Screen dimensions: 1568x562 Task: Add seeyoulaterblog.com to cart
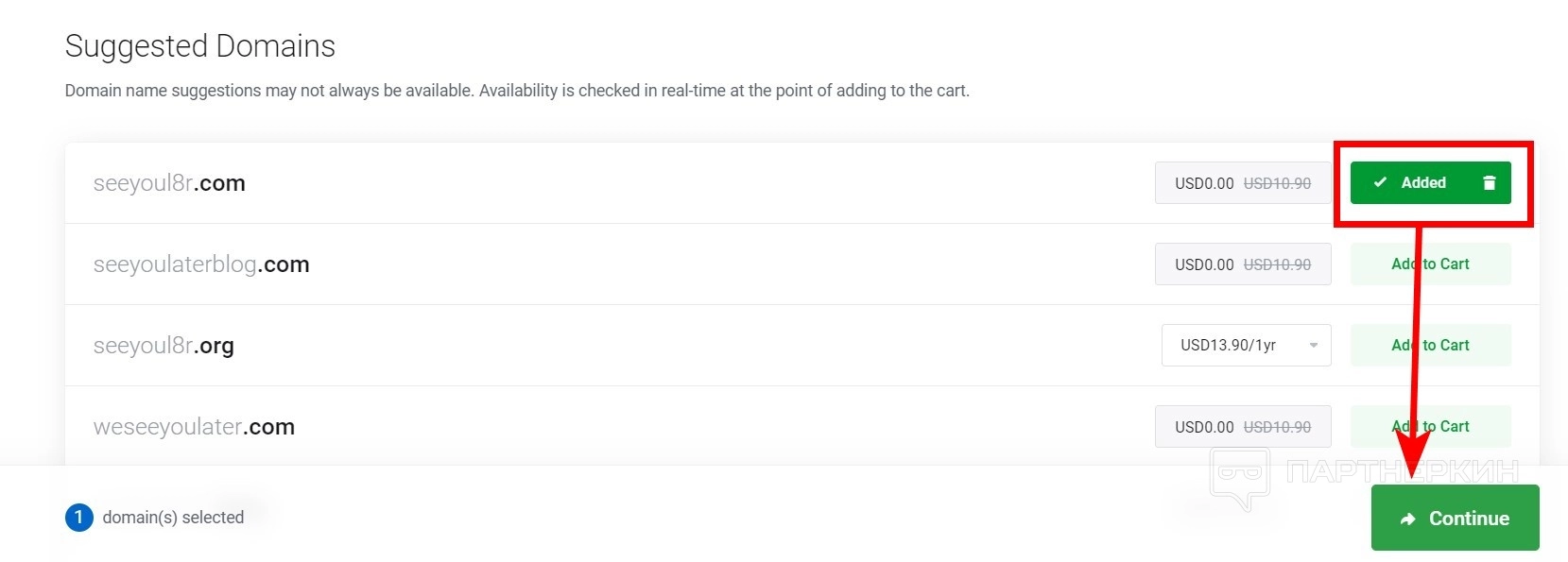pos(1430,264)
